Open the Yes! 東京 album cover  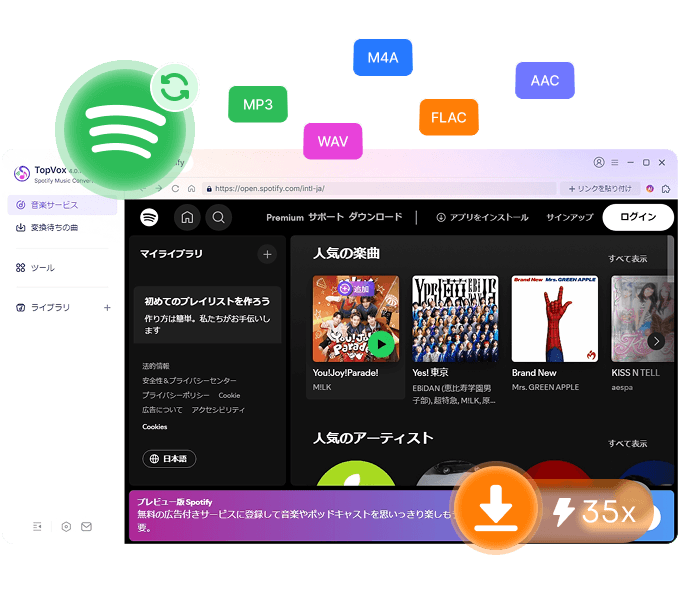(x=455, y=319)
